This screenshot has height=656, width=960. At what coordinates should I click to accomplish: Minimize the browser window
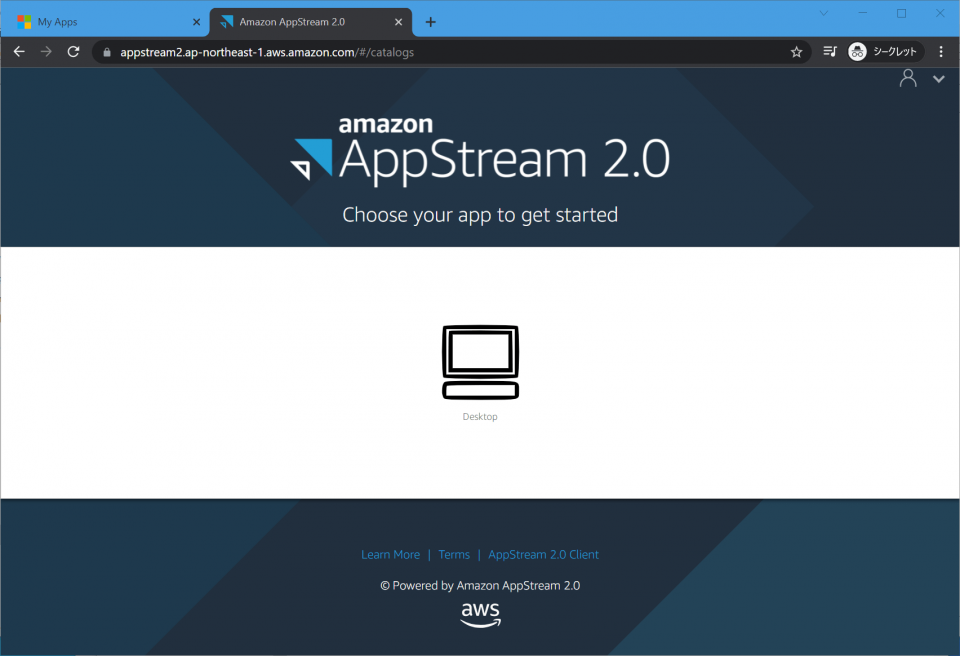[x=863, y=13]
